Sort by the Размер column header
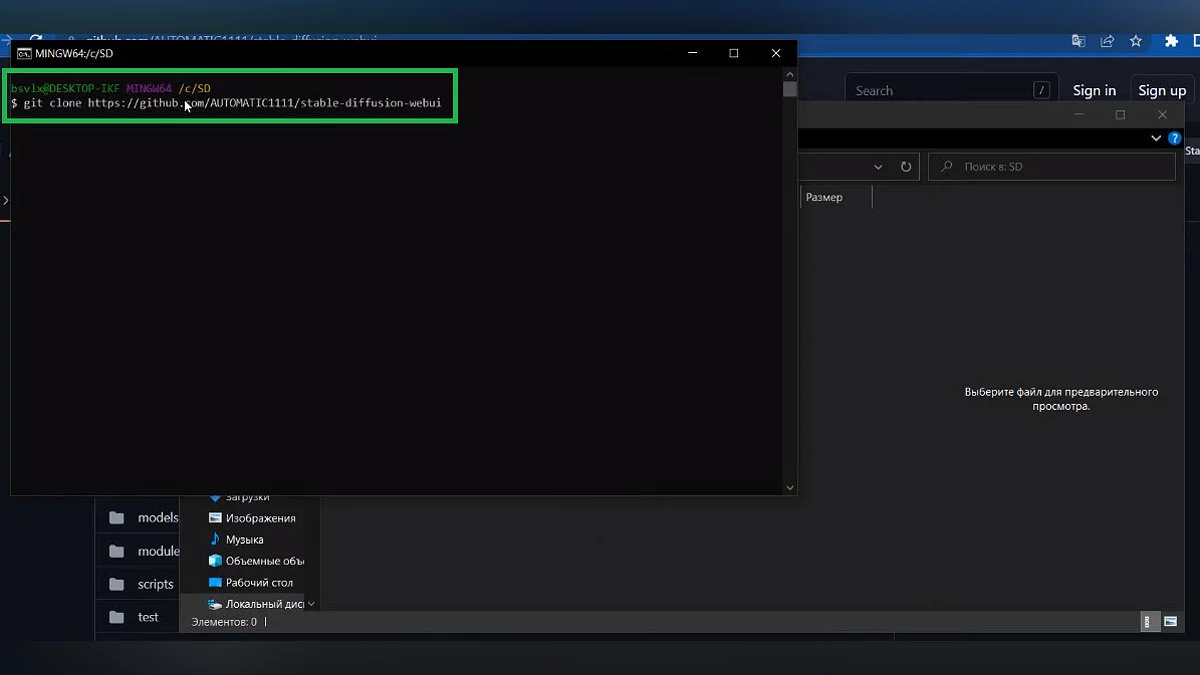Screen dimensions: 1200x675 [824, 197]
